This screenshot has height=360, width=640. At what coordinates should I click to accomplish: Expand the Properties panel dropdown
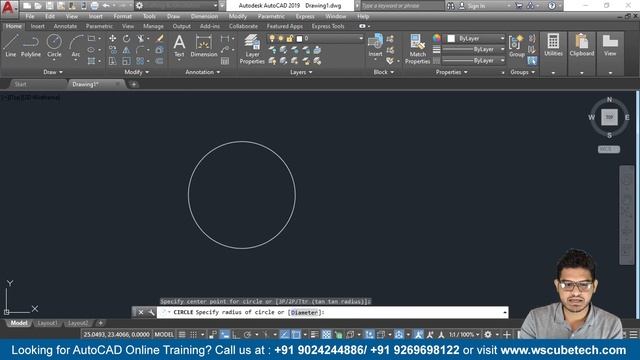pos(451,72)
